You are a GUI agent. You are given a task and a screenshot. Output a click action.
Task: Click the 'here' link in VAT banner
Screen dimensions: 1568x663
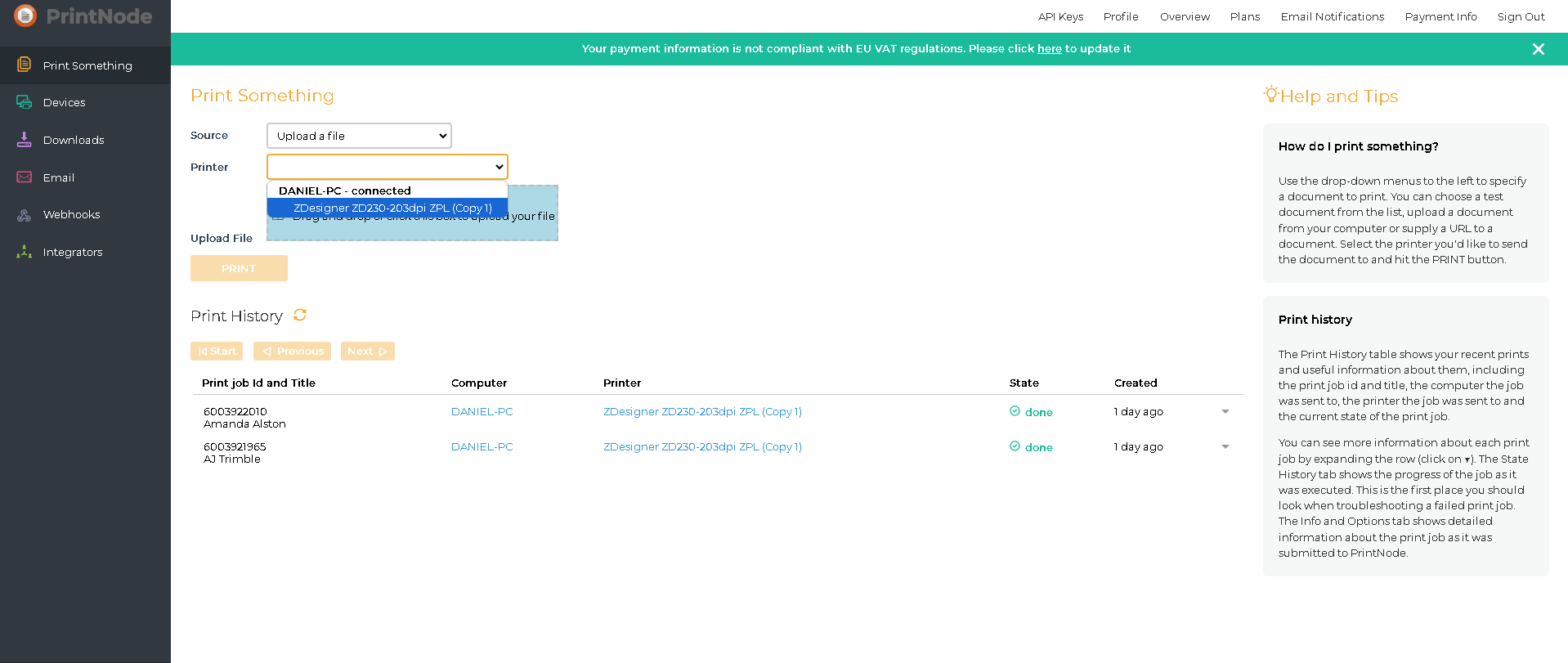[x=1049, y=49]
